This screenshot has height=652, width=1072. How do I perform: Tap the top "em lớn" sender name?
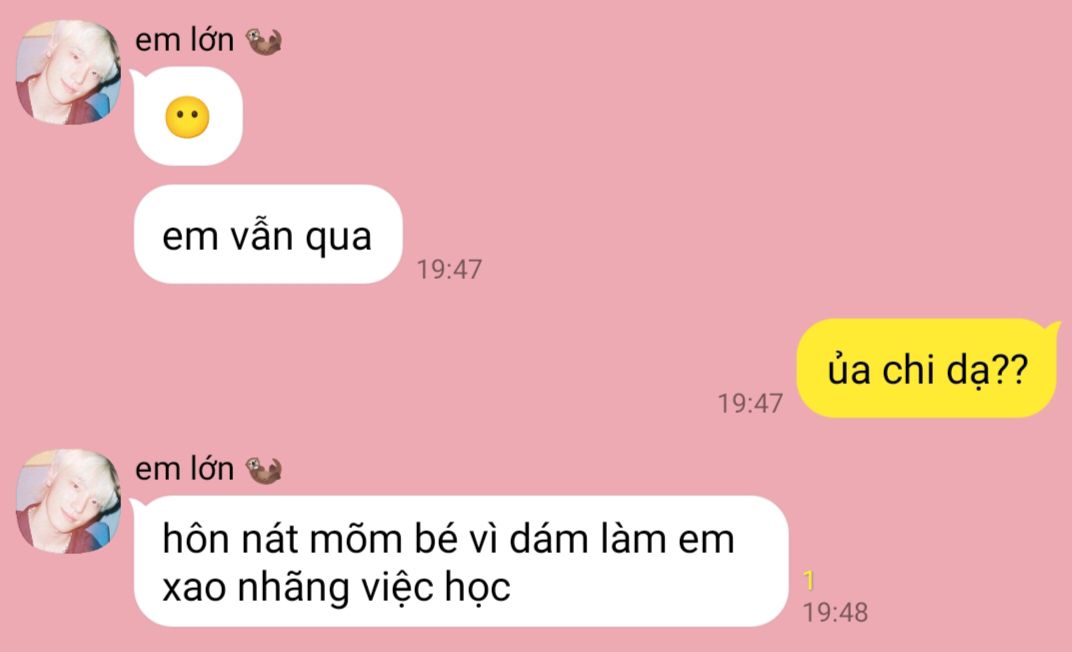[x=185, y=40]
